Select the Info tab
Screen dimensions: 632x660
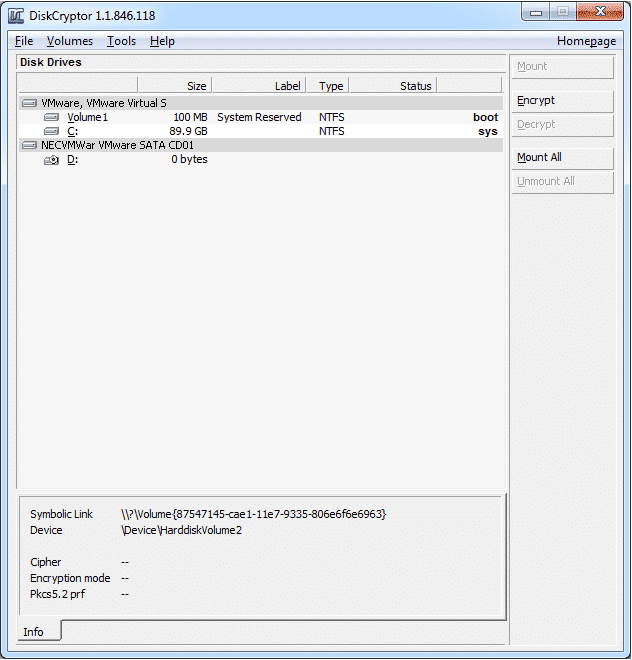[40, 631]
